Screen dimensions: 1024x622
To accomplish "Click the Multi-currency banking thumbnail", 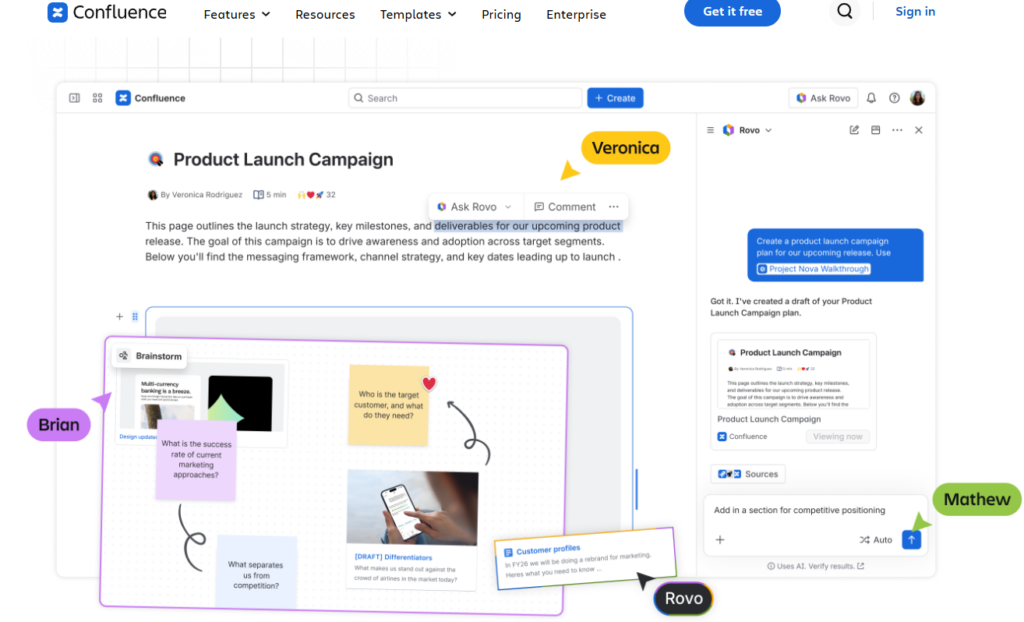I will 167,400.
